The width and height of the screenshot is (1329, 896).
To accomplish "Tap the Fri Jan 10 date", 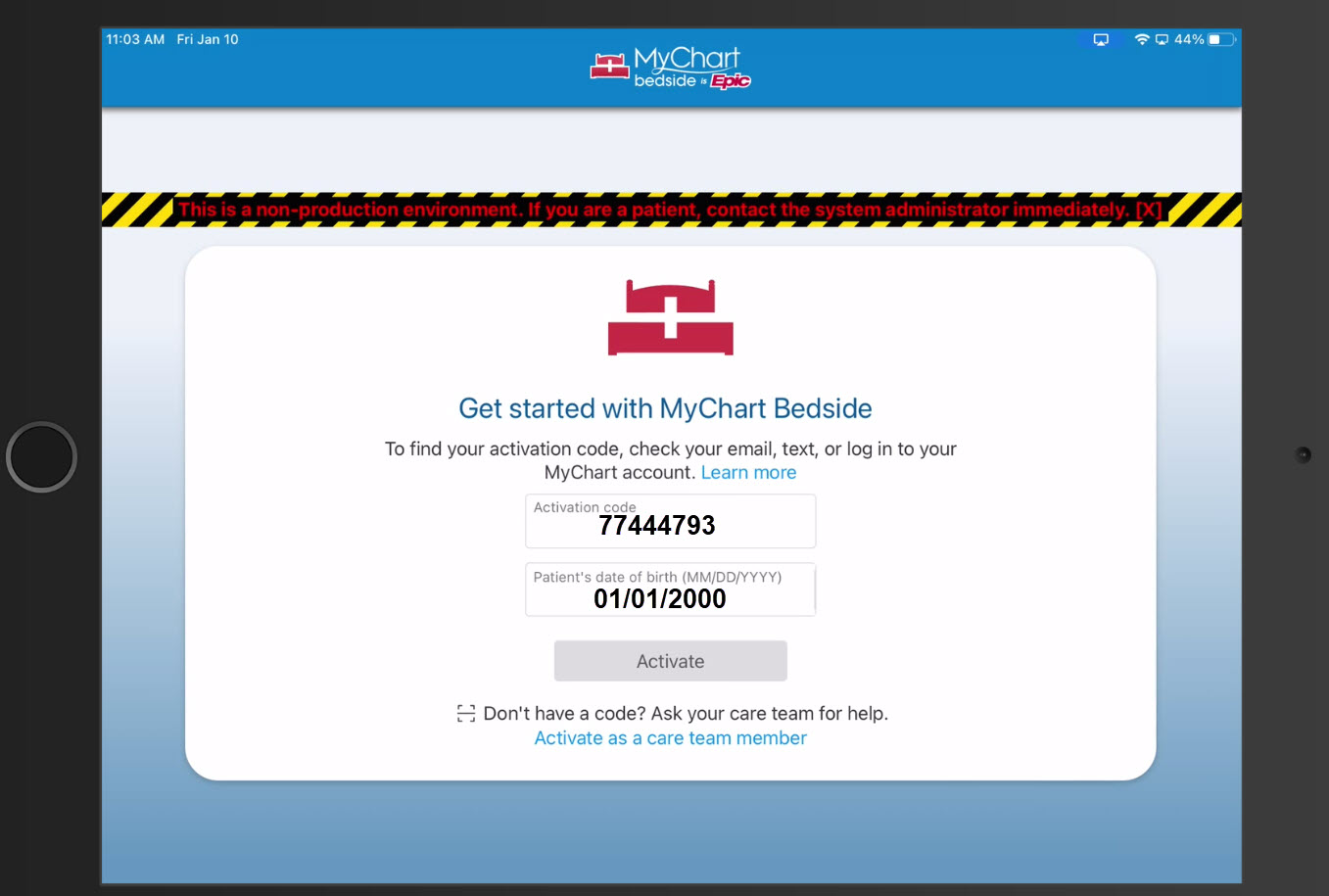I will [x=208, y=39].
